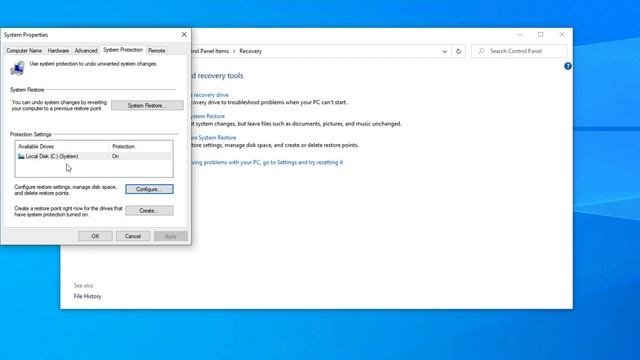Screen dimensions: 640x360
Task: Maximize the Recovery Control Panel window
Action: (x=540, y=35)
